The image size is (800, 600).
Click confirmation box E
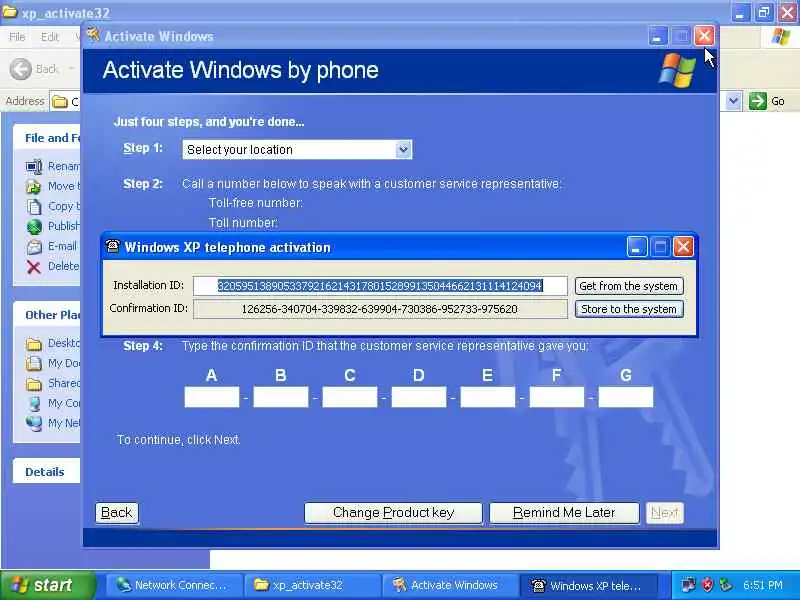[488, 397]
